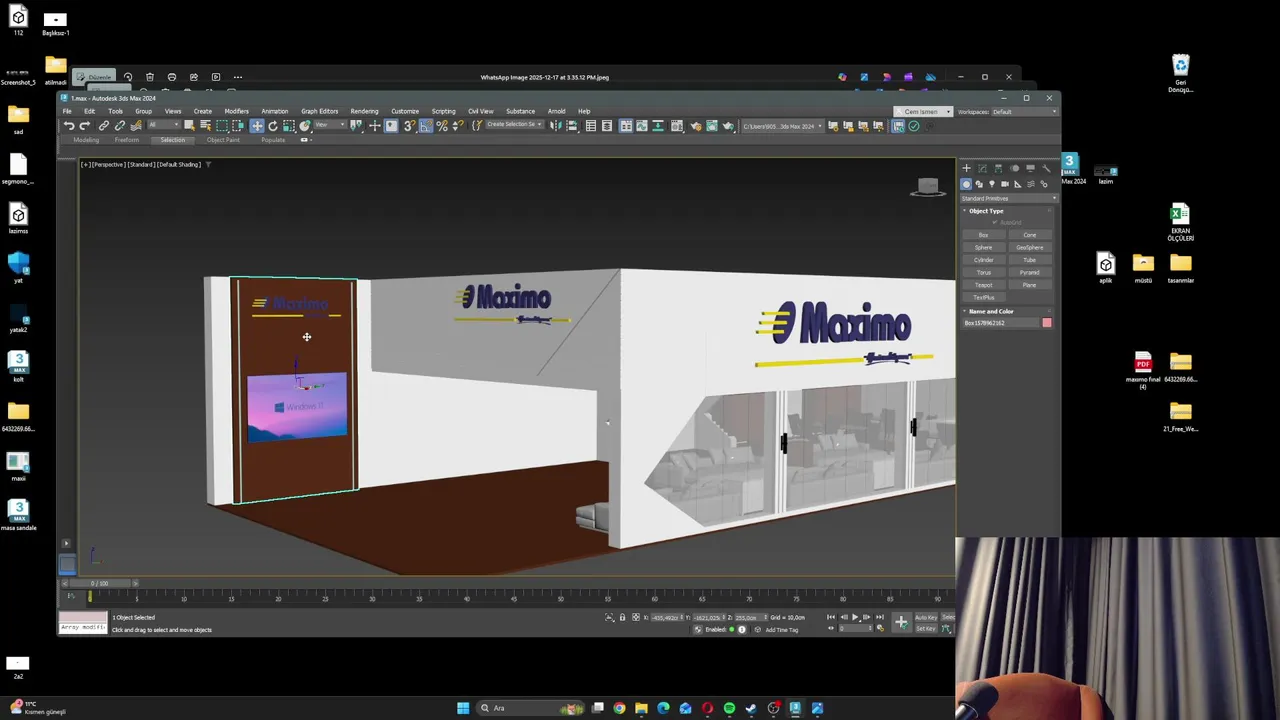Image resolution: width=1280 pixels, height=720 pixels.
Task: Open the Workspaces Default dropdown
Action: [x=1024, y=112]
